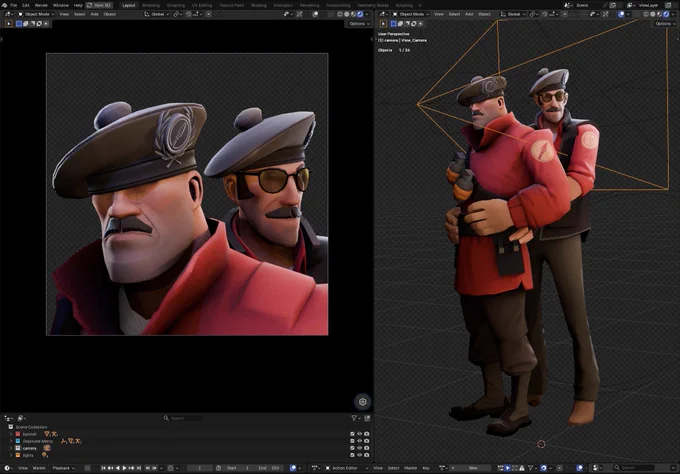Switch to the Sculpting workspace tab
Image resolution: width=680 pixels, height=474 pixels.
coord(176,5)
